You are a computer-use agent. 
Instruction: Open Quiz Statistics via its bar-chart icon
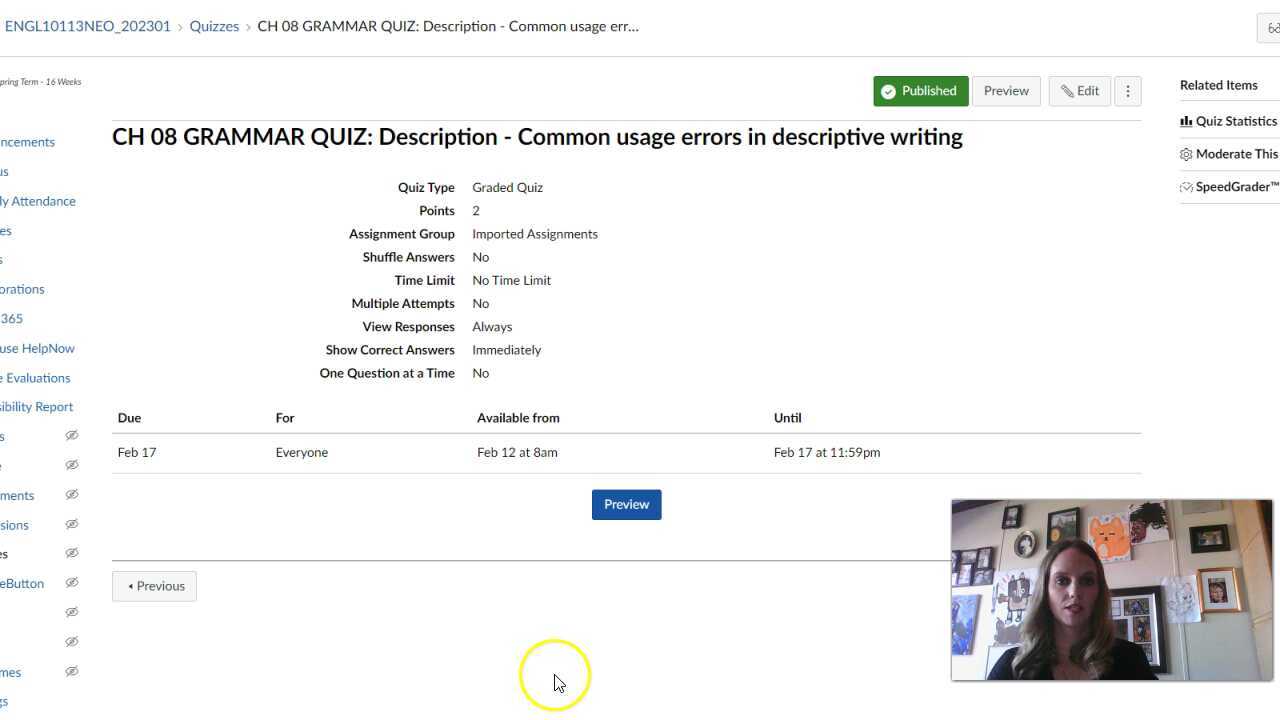[1186, 121]
